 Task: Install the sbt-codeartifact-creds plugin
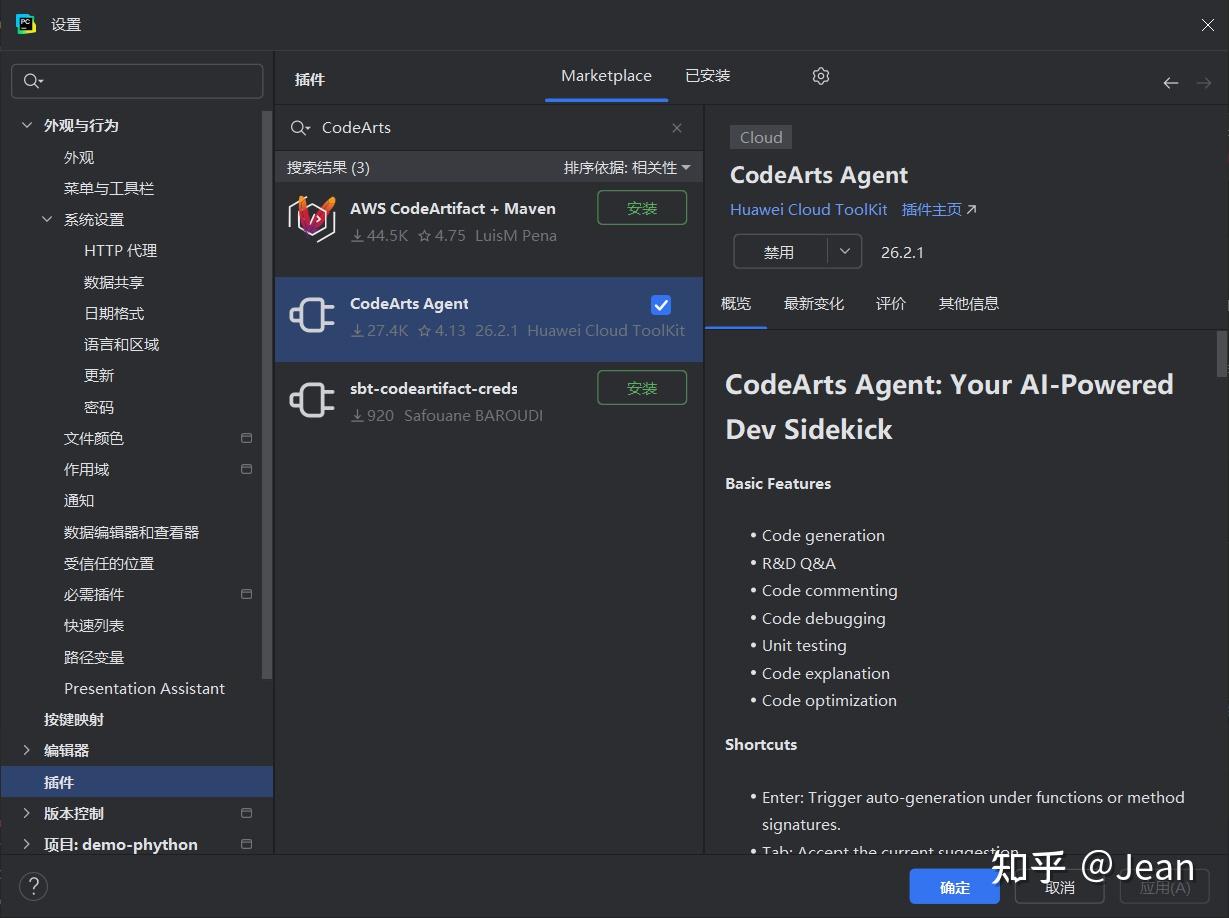(642, 388)
